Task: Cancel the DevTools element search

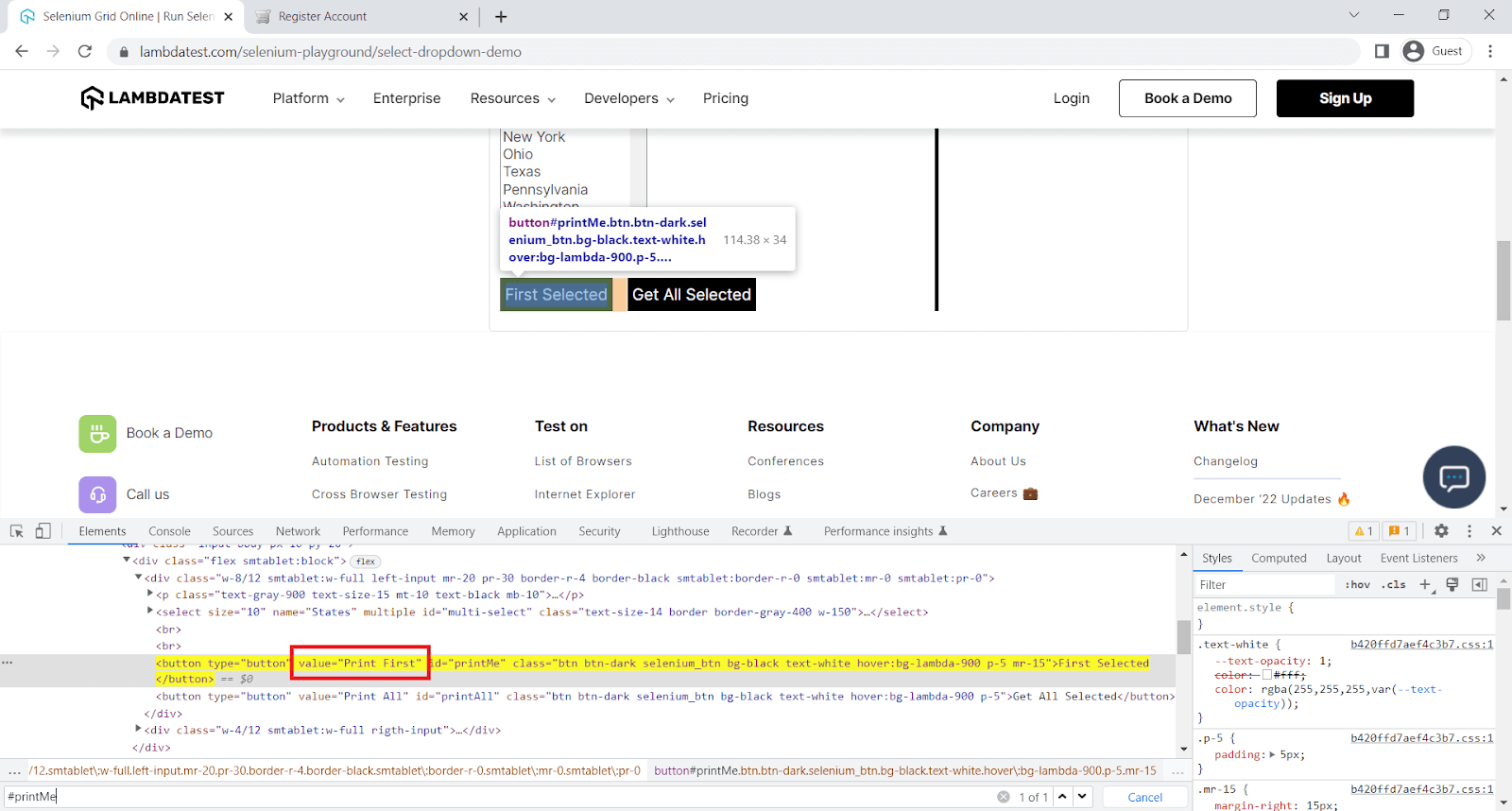Action: [1144, 797]
